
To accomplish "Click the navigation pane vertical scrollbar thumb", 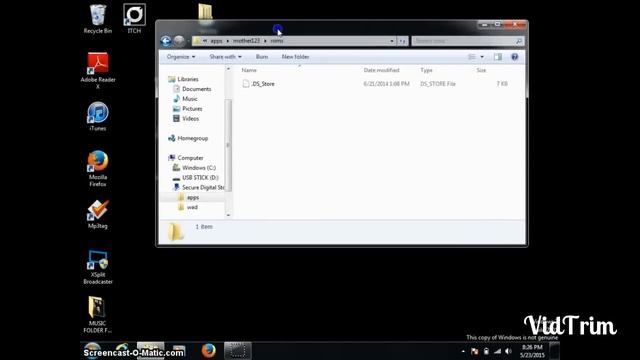I will [228, 145].
